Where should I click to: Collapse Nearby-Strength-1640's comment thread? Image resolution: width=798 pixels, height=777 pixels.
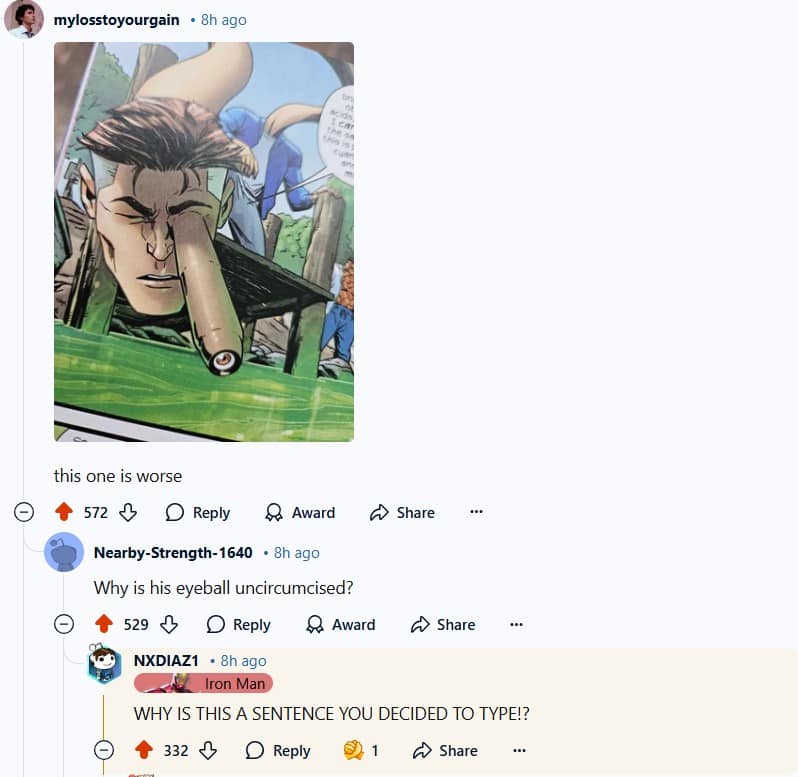click(x=64, y=624)
